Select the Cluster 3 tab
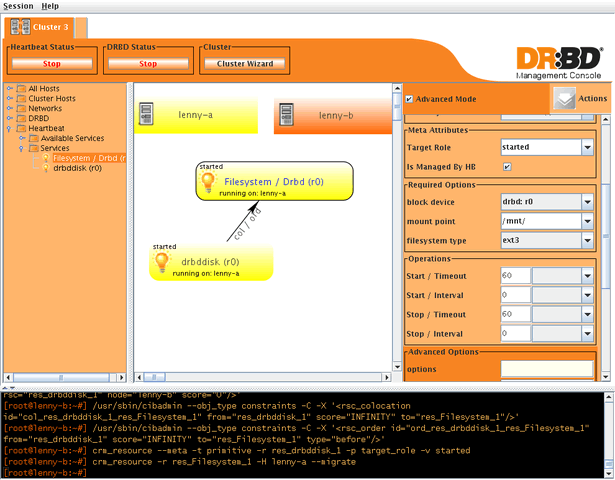This screenshot has width=615, height=480. [x=39, y=27]
